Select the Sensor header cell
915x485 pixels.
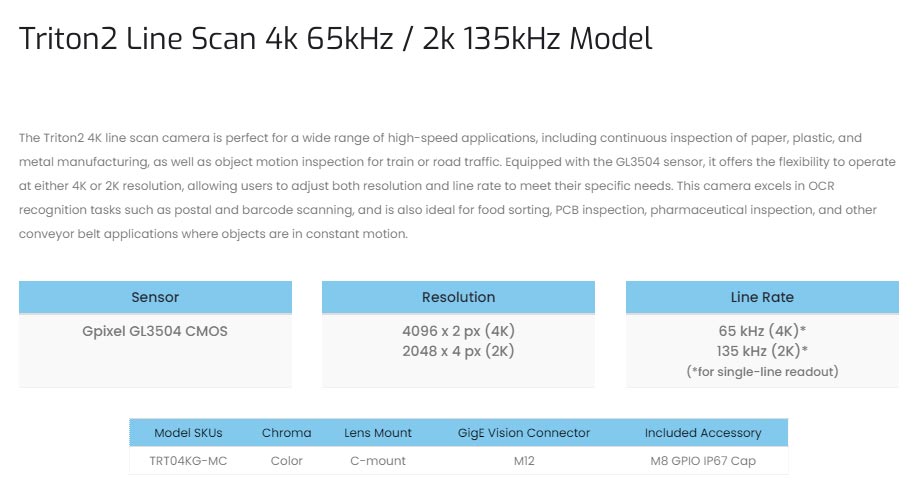[x=155, y=297]
